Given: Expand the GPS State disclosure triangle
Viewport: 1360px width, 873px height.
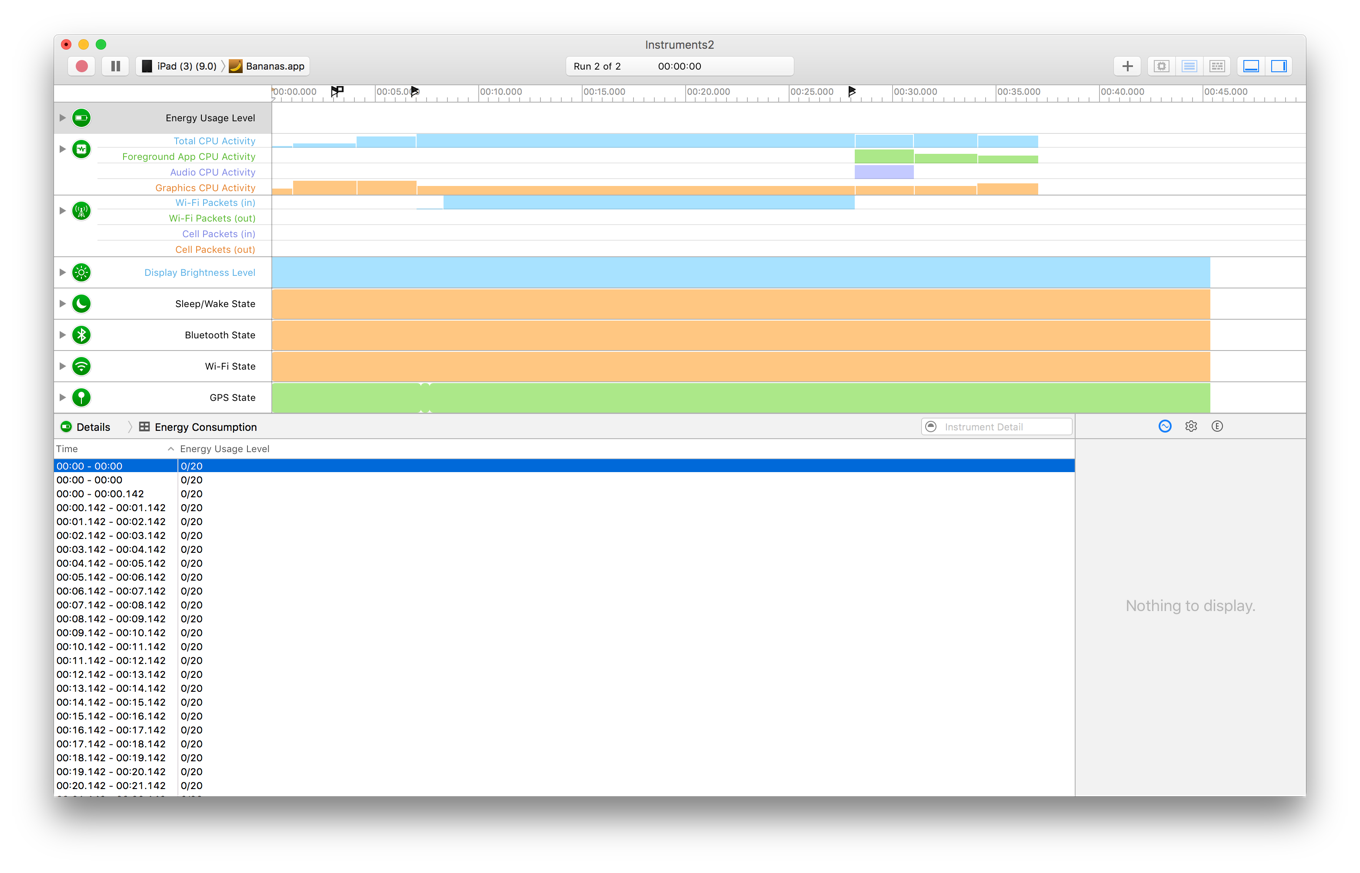Looking at the screenshot, I should pos(62,397).
